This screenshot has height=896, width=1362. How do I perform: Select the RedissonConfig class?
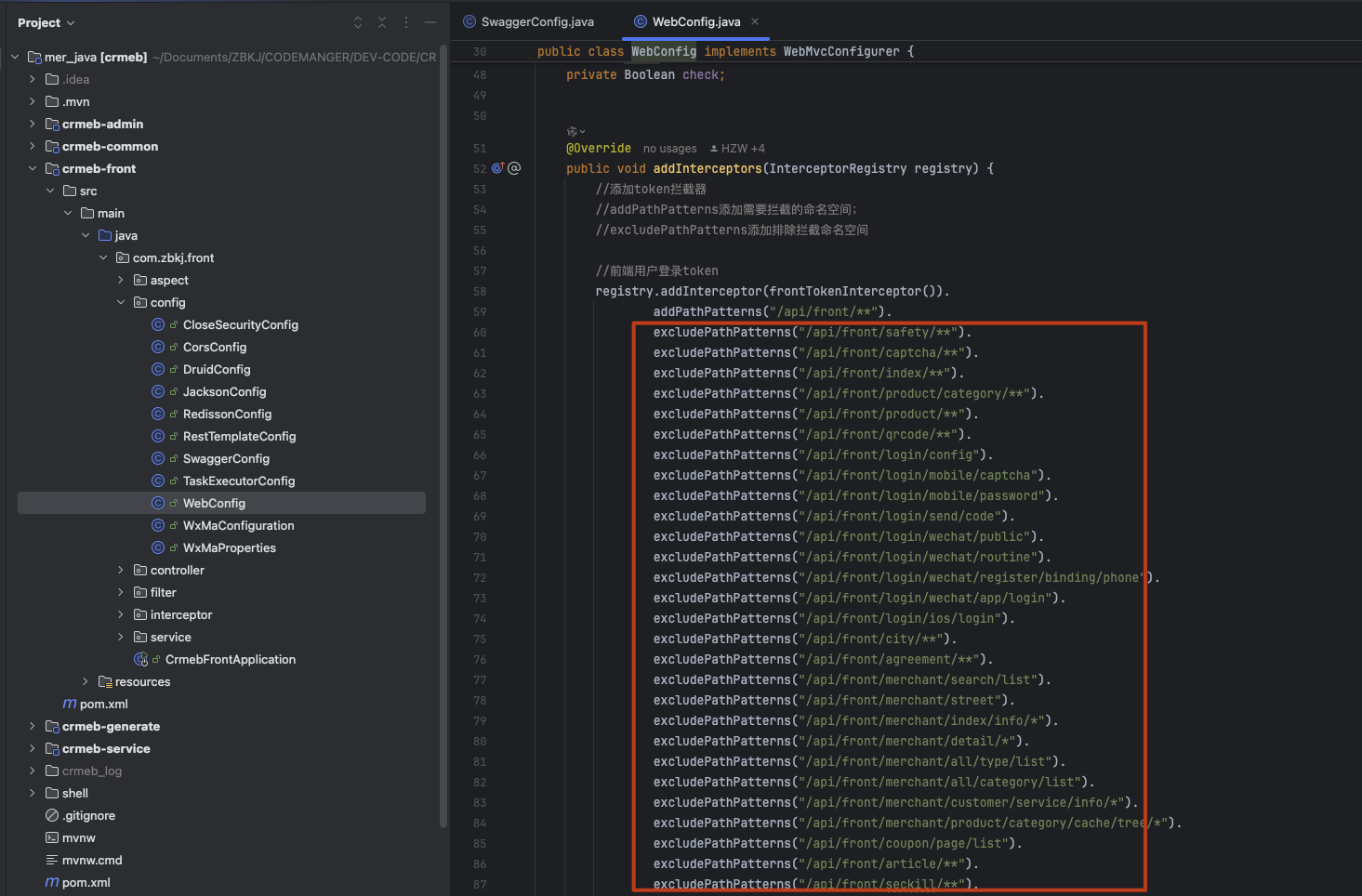click(x=227, y=414)
